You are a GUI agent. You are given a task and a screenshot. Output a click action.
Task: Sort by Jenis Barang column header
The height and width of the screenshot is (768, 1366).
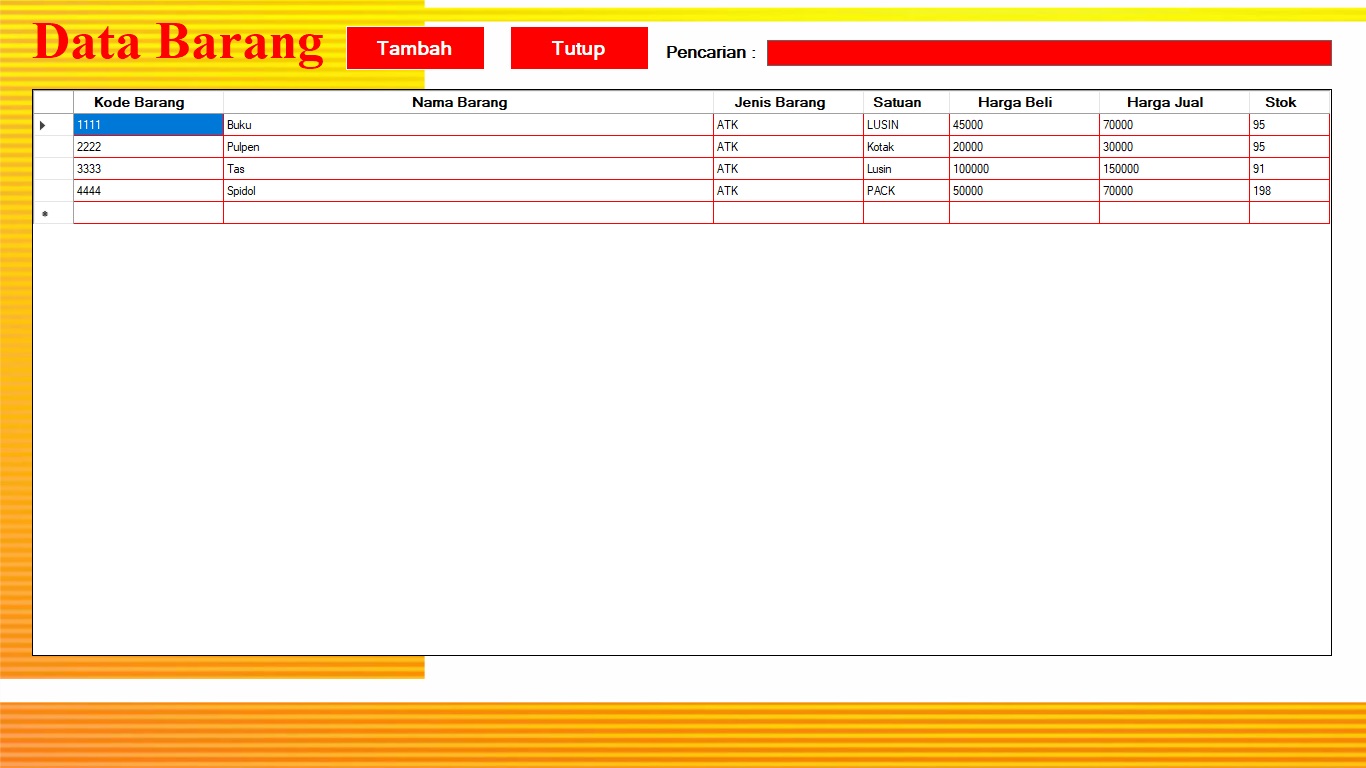(788, 102)
